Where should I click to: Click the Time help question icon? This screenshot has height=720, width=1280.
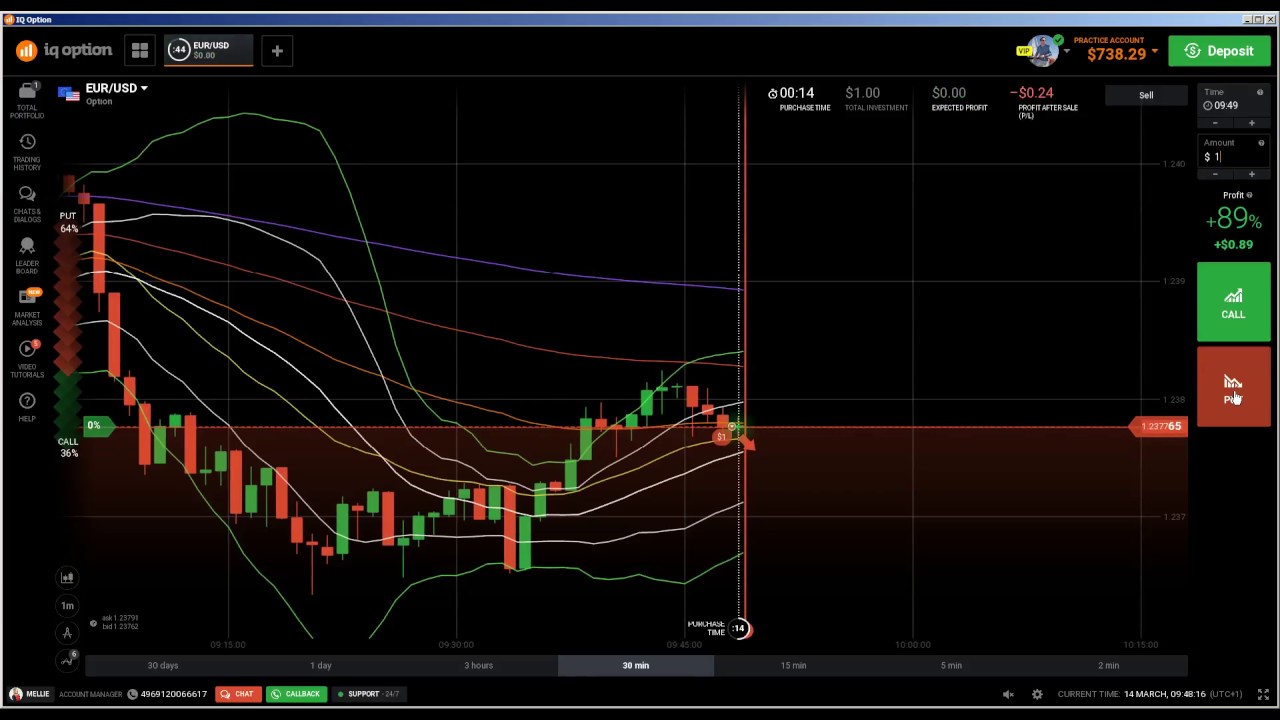pos(1260,93)
